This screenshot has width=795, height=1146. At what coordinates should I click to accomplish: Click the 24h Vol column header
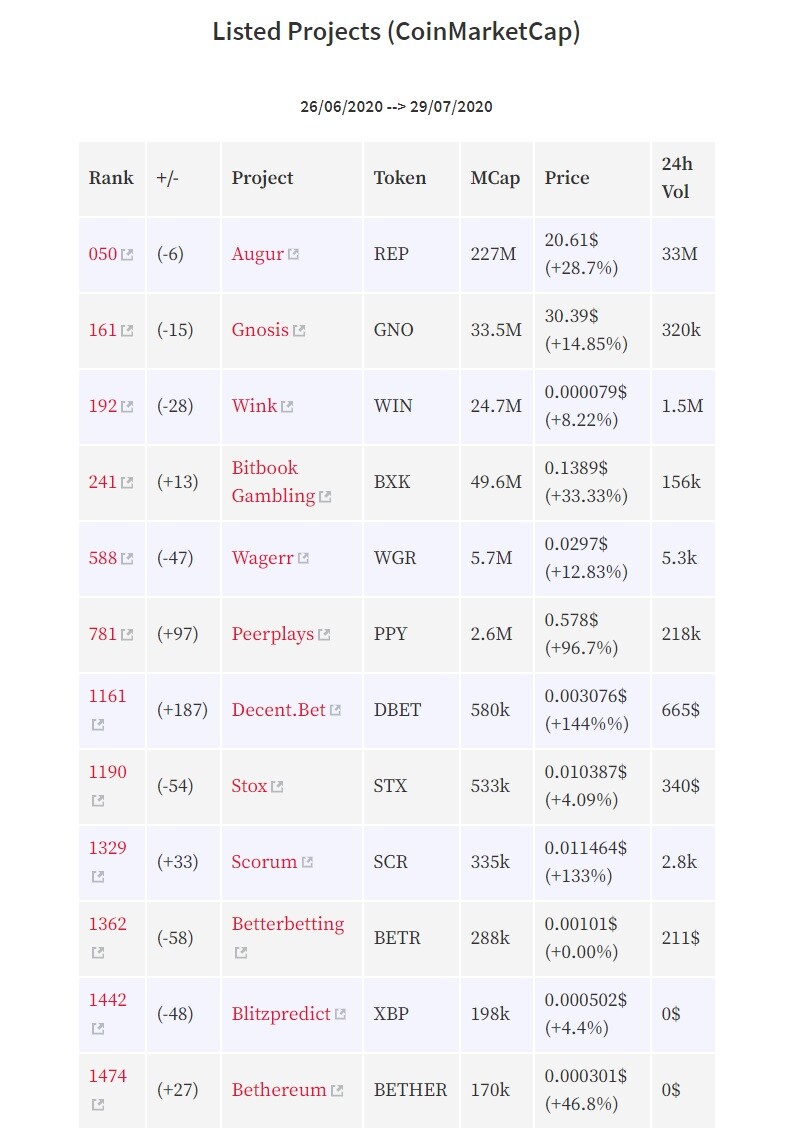677,178
